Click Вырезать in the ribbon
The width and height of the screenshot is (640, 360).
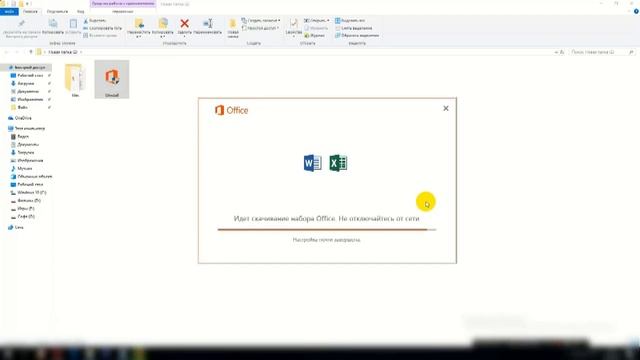95,20
